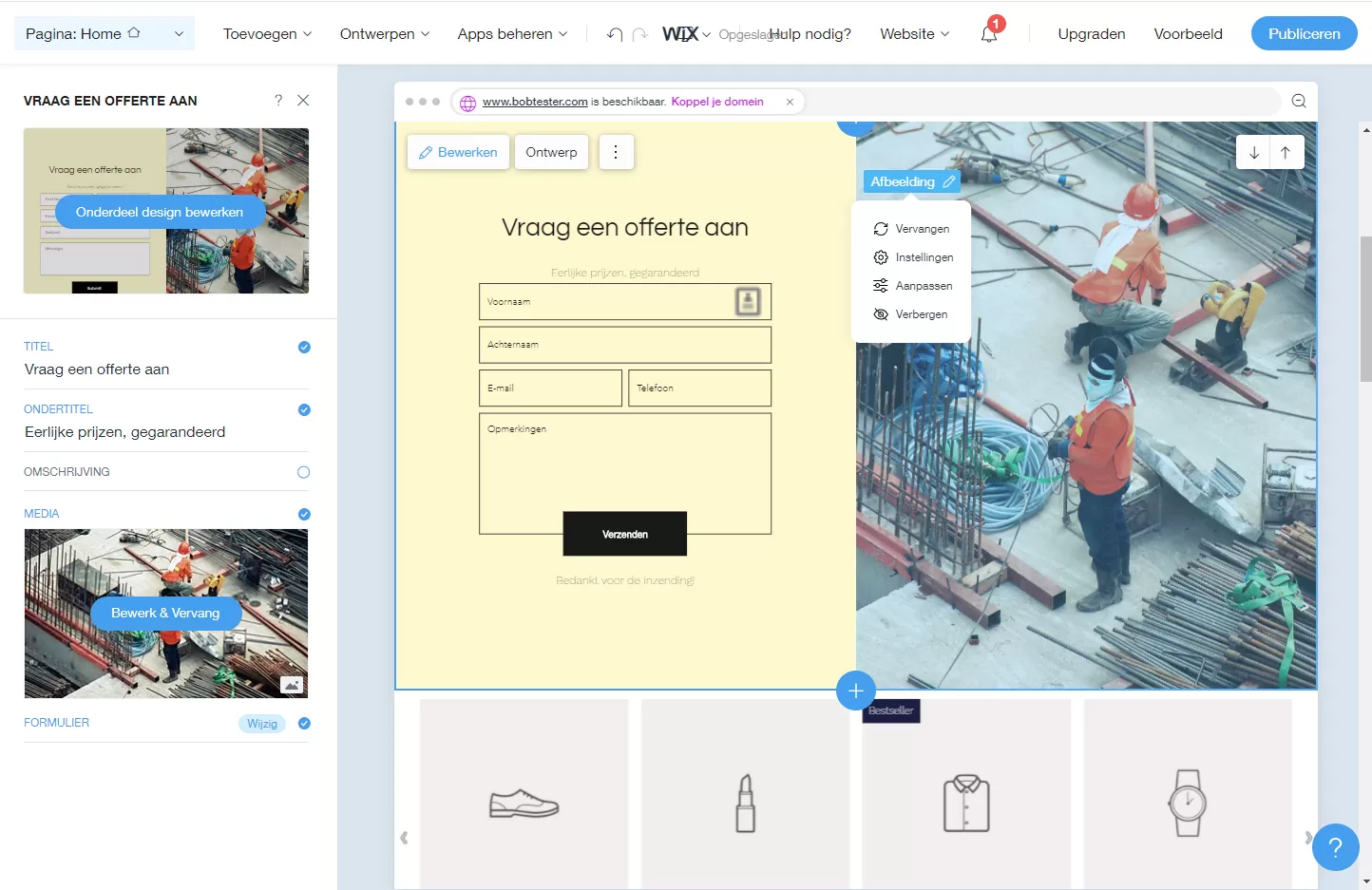The height and width of the screenshot is (890, 1372).
Task: Click the undo arrow icon
Action: click(615, 34)
